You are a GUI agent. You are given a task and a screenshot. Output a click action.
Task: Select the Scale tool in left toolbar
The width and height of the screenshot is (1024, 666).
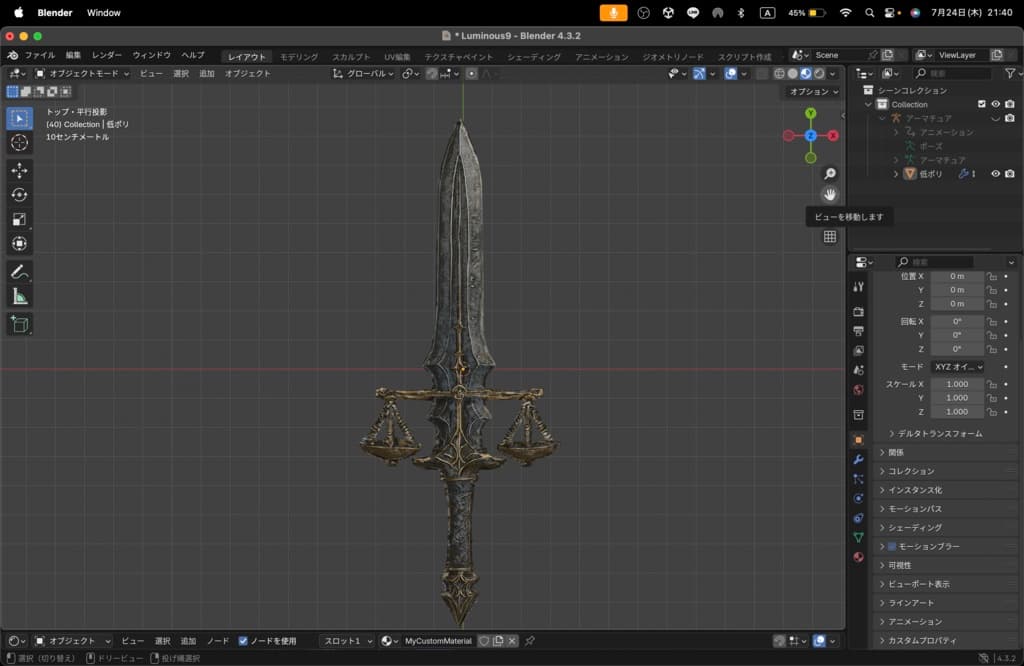coord(19,219)
